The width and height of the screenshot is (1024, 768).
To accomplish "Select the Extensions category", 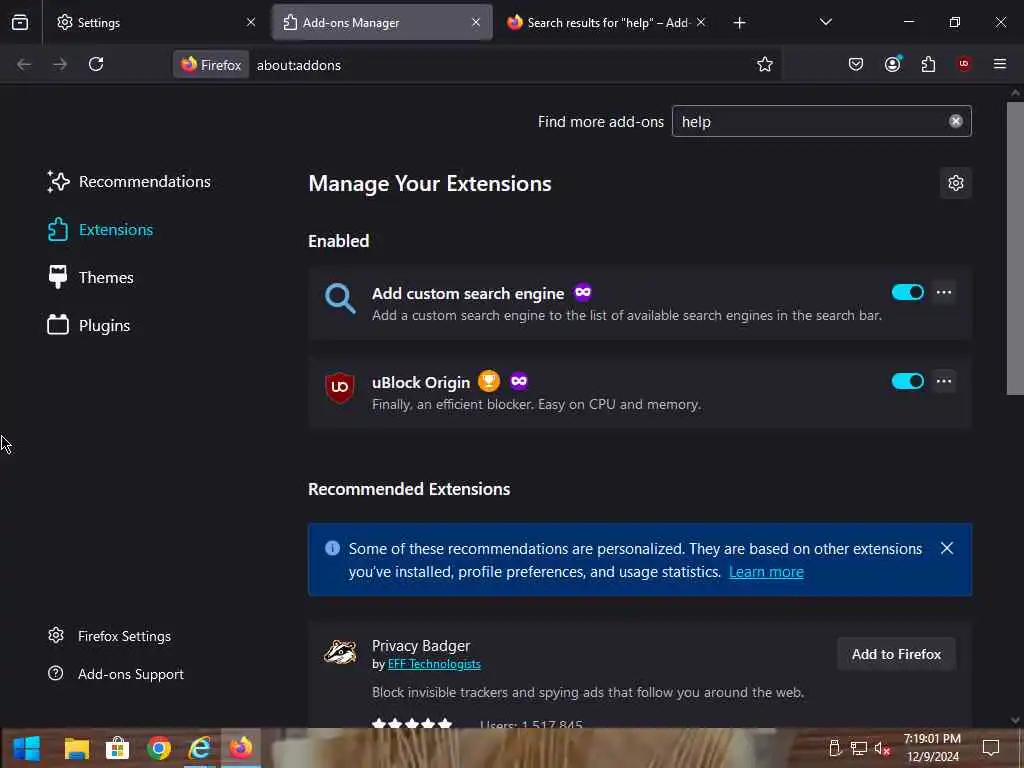I will pos(100,230).
